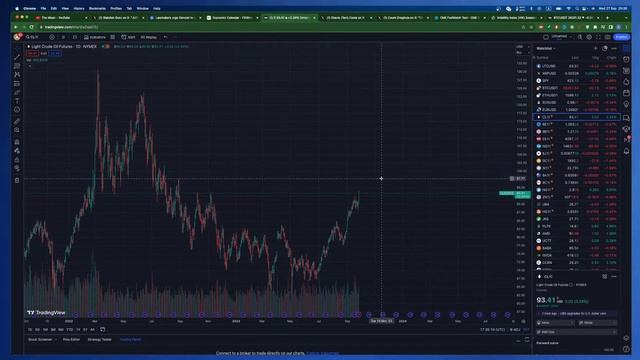Select BABA in the watchlist
Image resolution: width=640 pixels, height=360 pixels.
click(x=577, y=248)
